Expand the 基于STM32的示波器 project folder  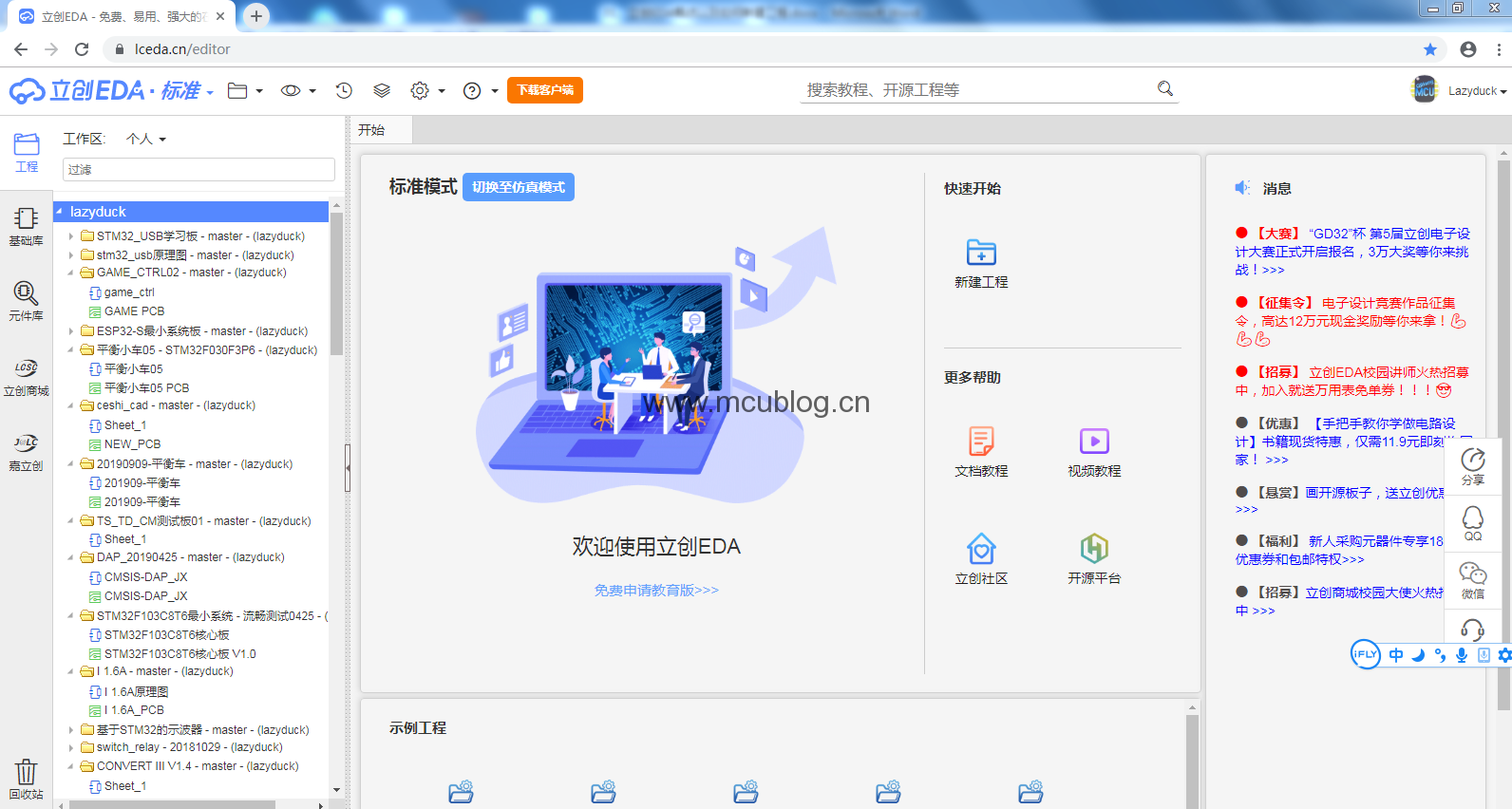tap(71, 730)
